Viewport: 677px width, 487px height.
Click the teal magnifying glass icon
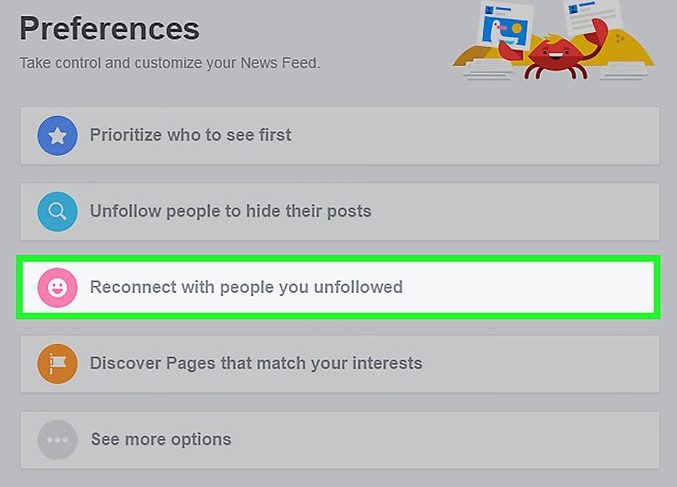57,212
